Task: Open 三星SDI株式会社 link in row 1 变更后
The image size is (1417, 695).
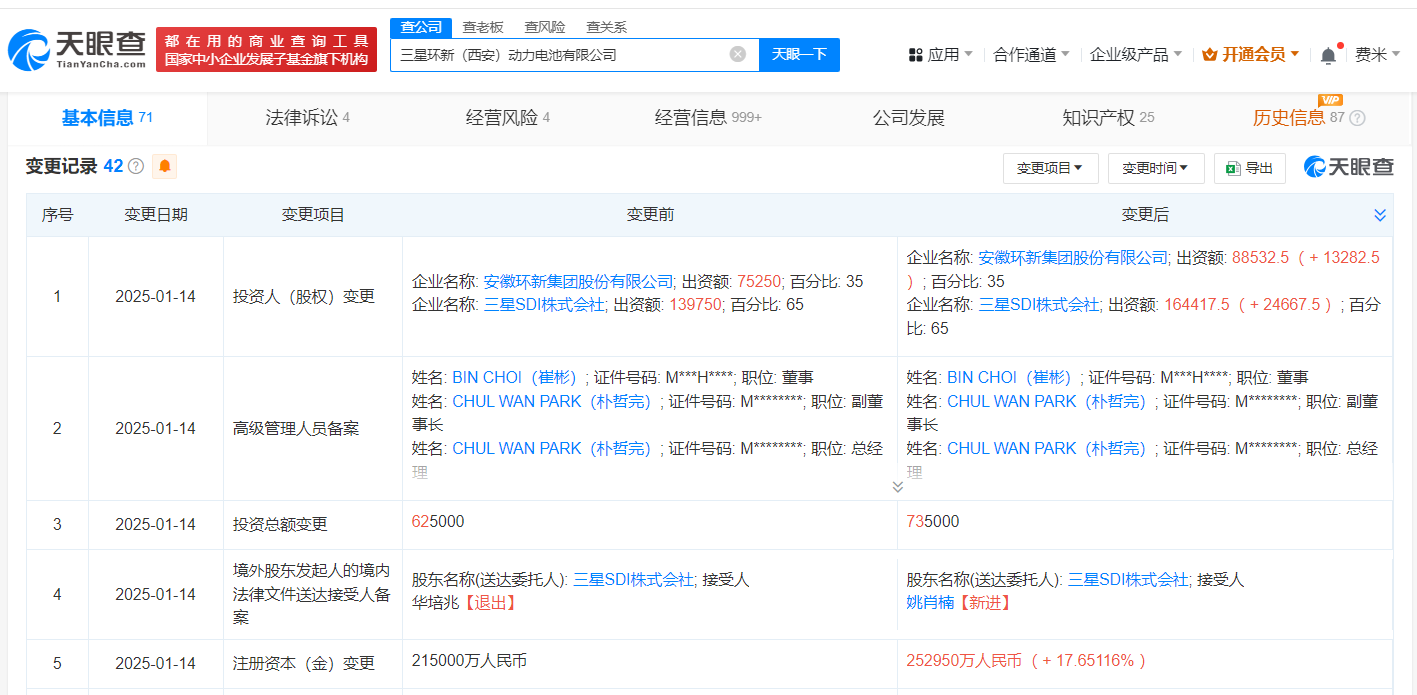Action: [1039, 304]
